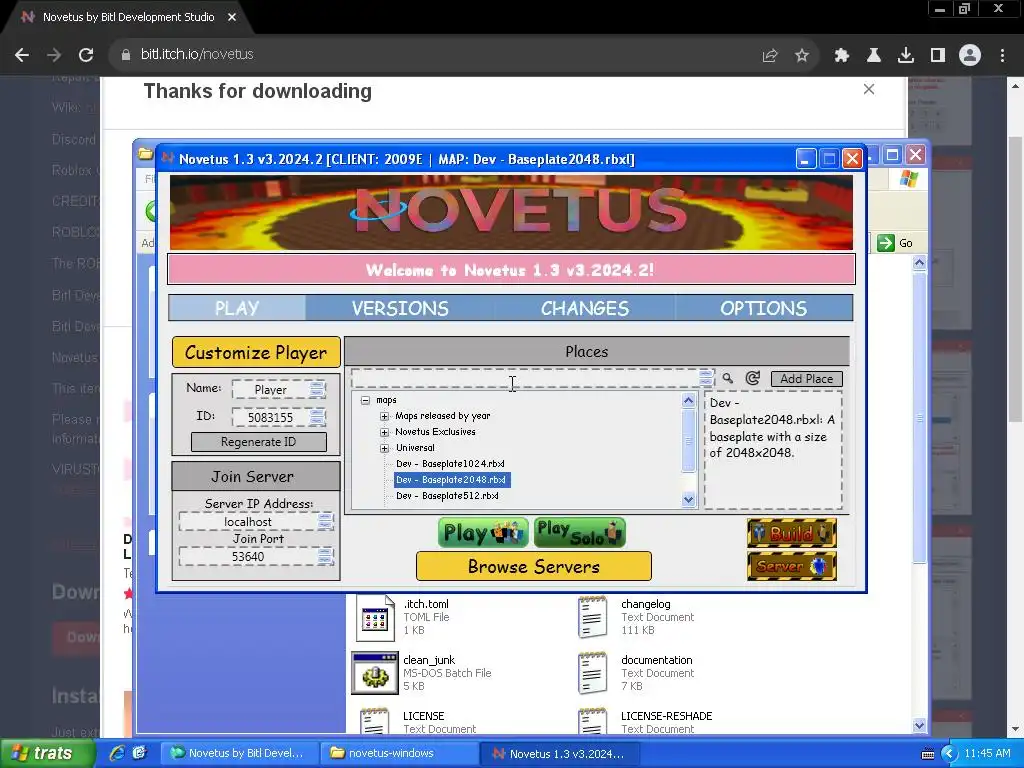Switch to Novetus 1.3 v3.2024 taskbar item
This screenshot has height=768, width=1024.
click(558, 753)
